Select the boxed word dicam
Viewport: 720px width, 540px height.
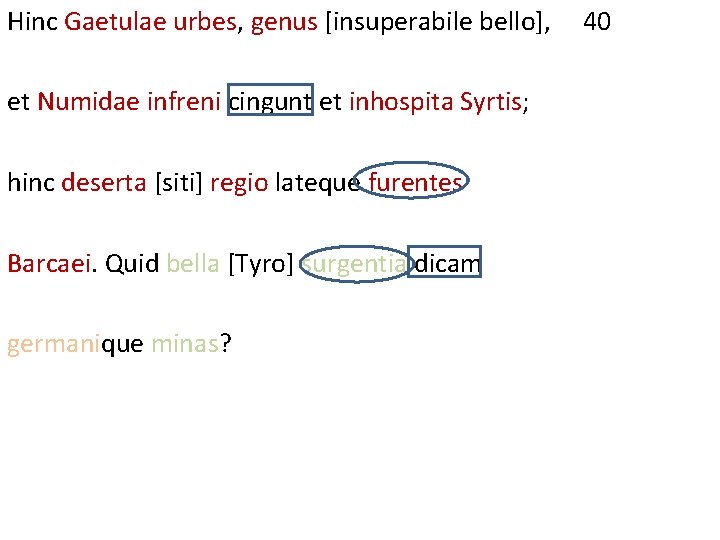444,262
